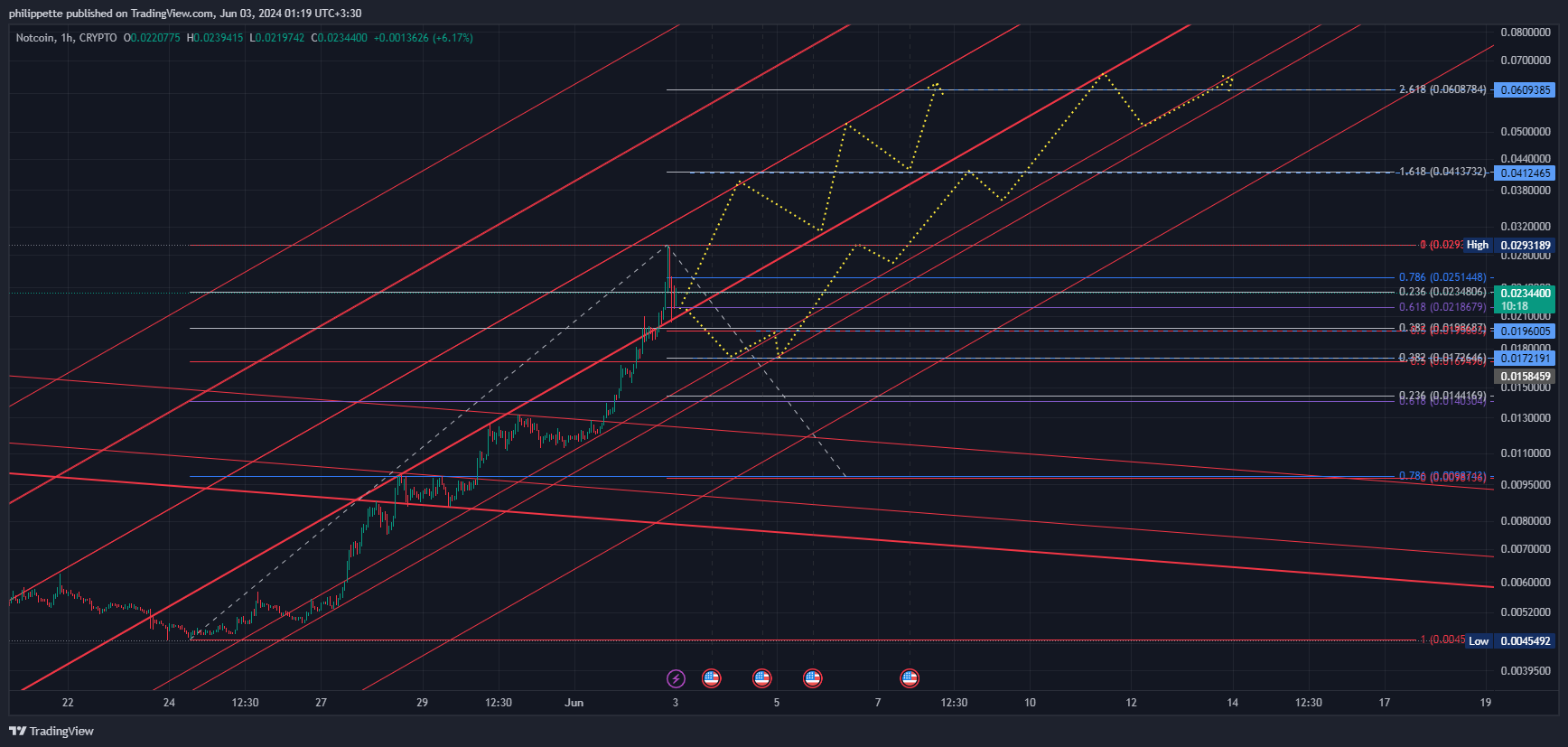1568x747 pixels.
Task: Select the gray 0.0158459 price label
Action: coord(1525,377)
